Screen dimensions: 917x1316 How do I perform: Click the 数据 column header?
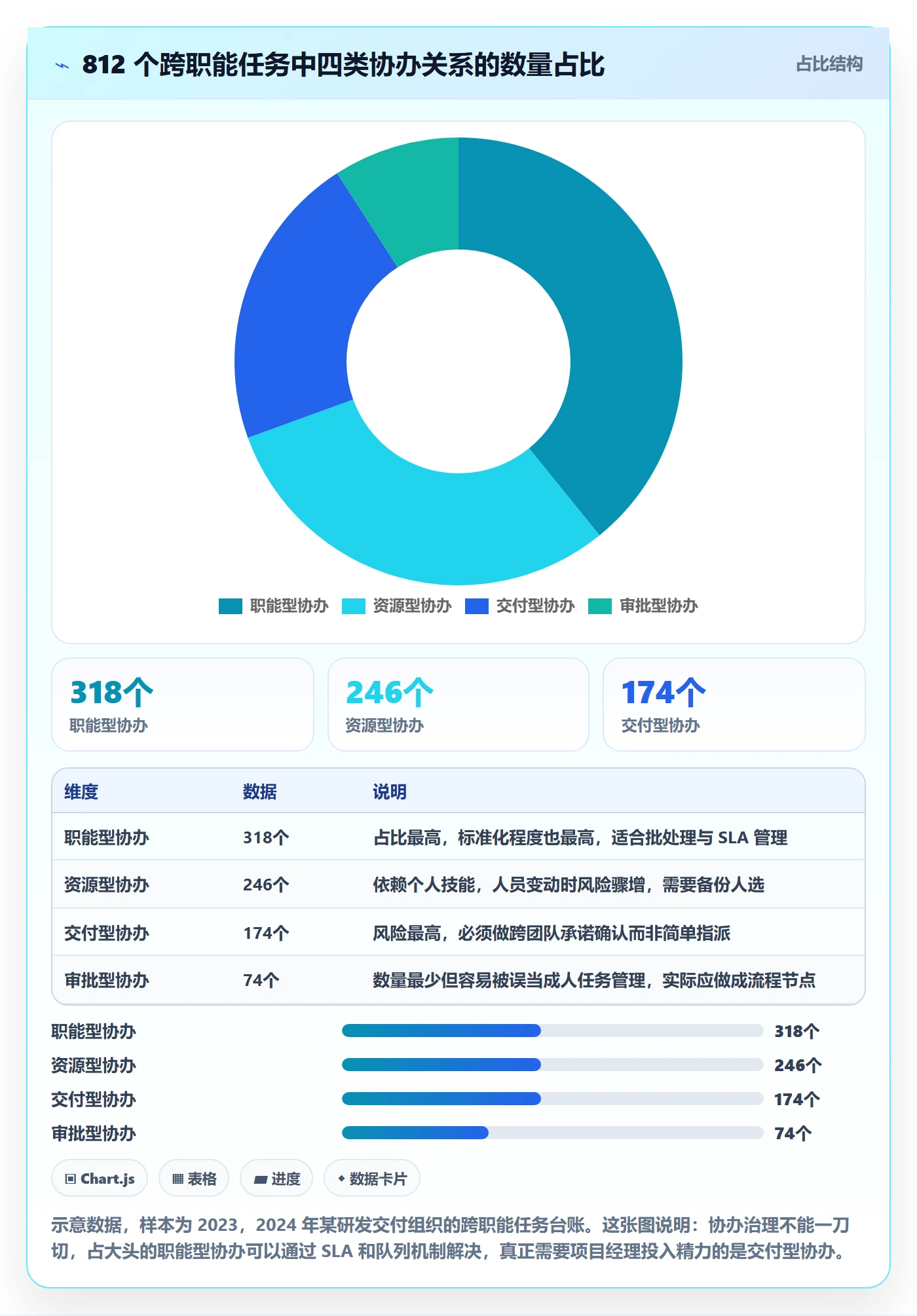pyautogui.click(x=260, y=792)
